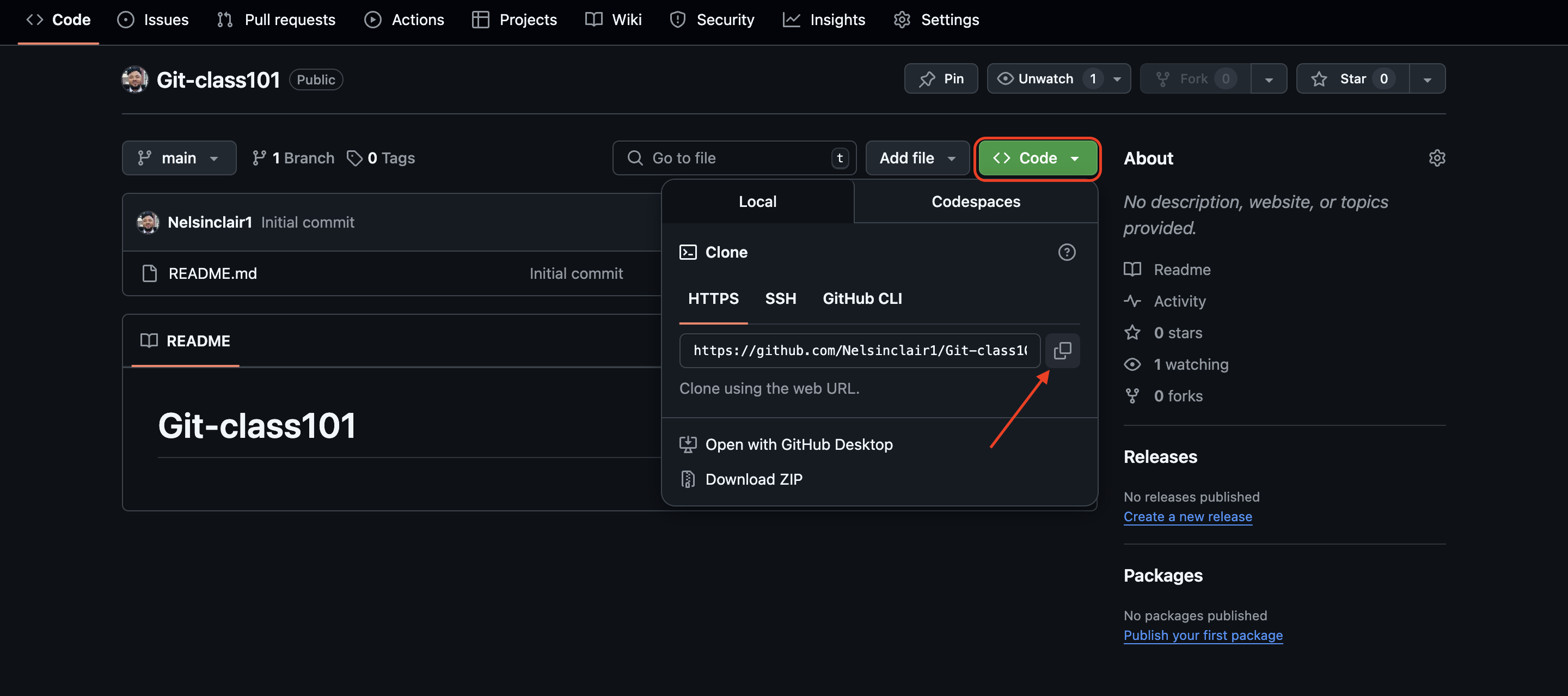The width and height of the screenshot is (1568, 696).
Task: Open Activity link in About sidebar
Action: coord(1179,301)
